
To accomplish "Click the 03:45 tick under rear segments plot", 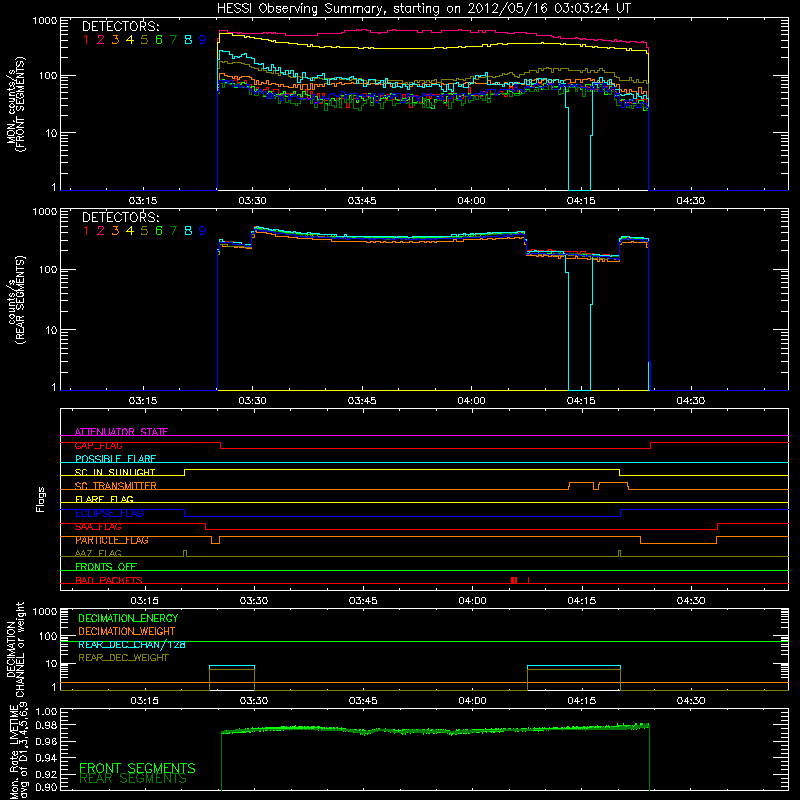I will [x=362, y=401].
